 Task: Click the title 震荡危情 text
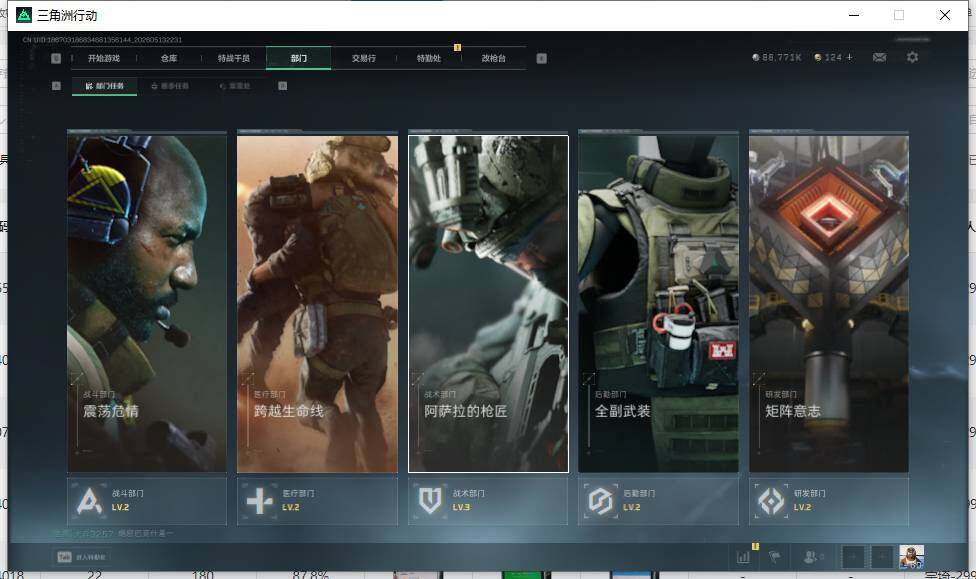(x=111, y=411)
